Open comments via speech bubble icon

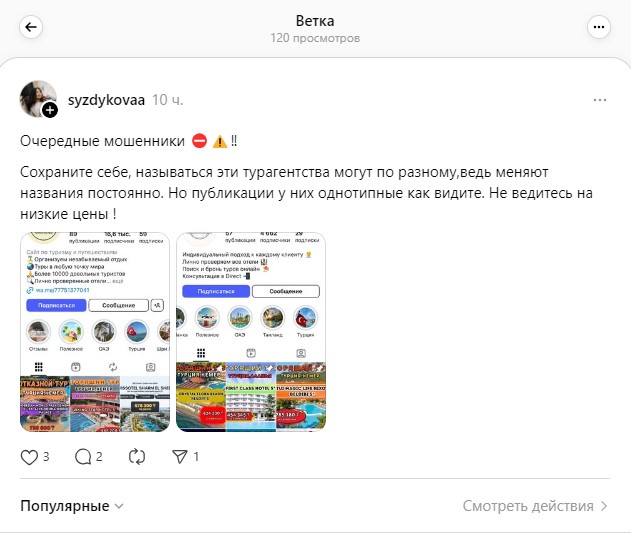83,457
